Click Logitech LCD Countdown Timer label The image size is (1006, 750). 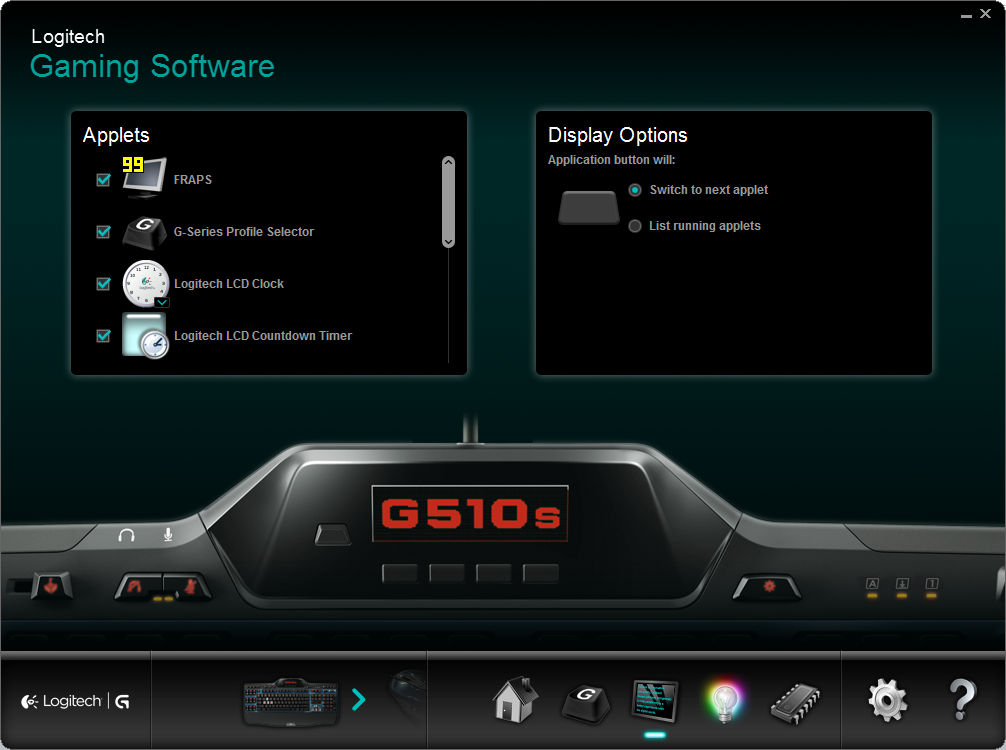pyautogui.click(x=262, y=336)
